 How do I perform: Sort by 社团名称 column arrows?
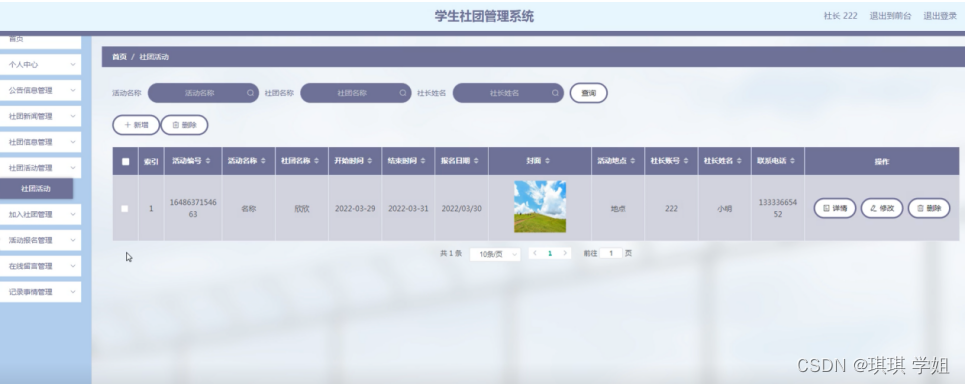coord(316,161)
